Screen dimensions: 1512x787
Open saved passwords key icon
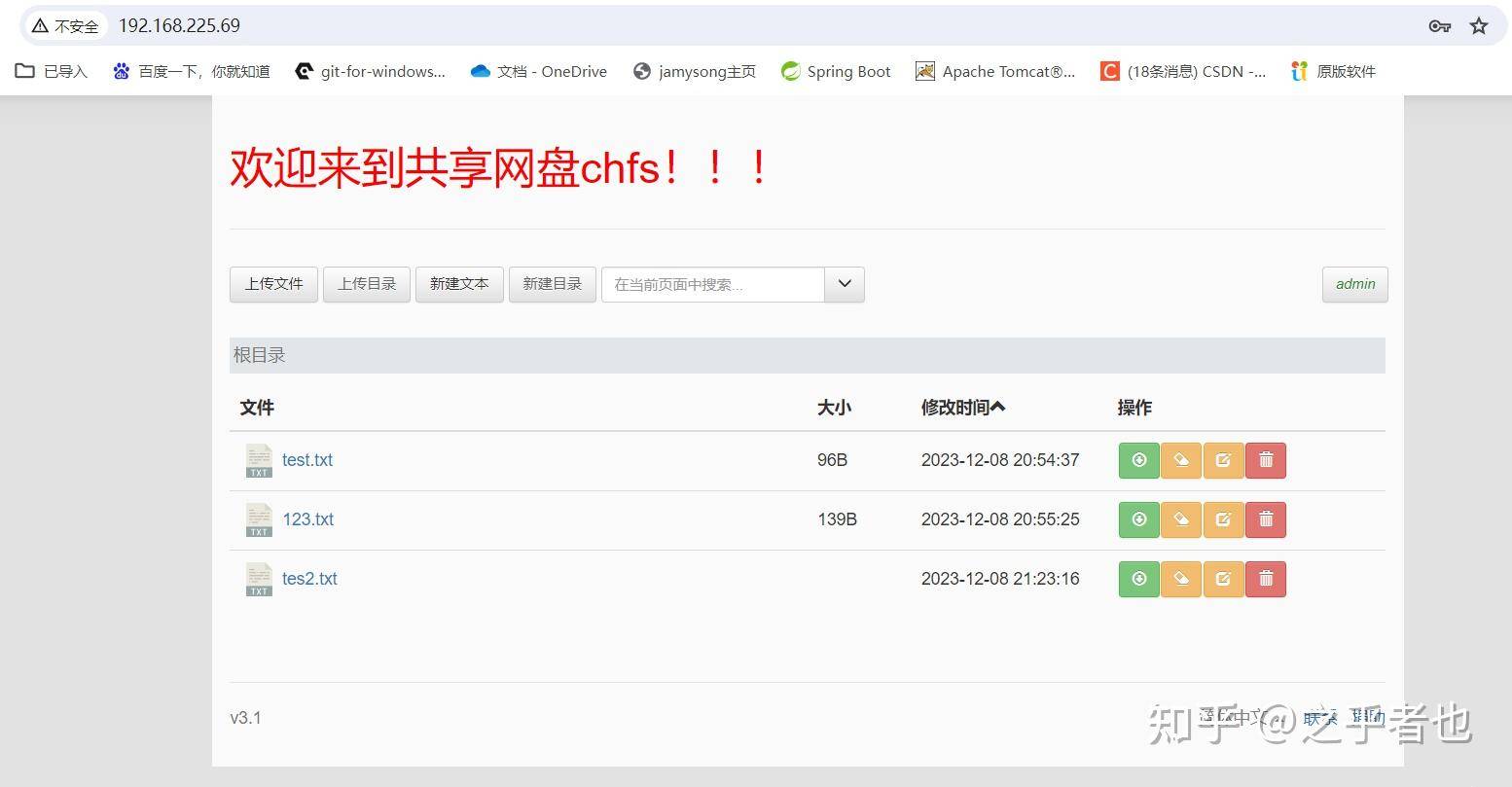(1440, 26)
